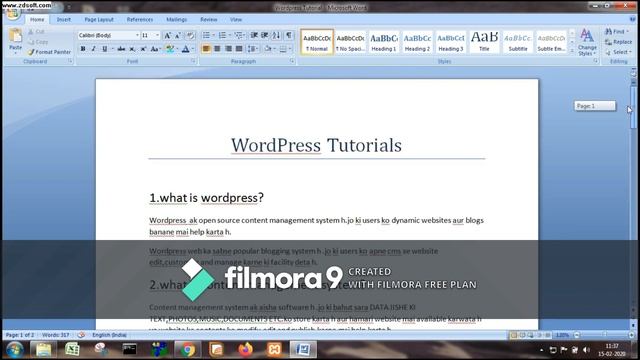Open the font name dropdown
Viewport: 640px width, 360px height.
[x=137, y=36]
